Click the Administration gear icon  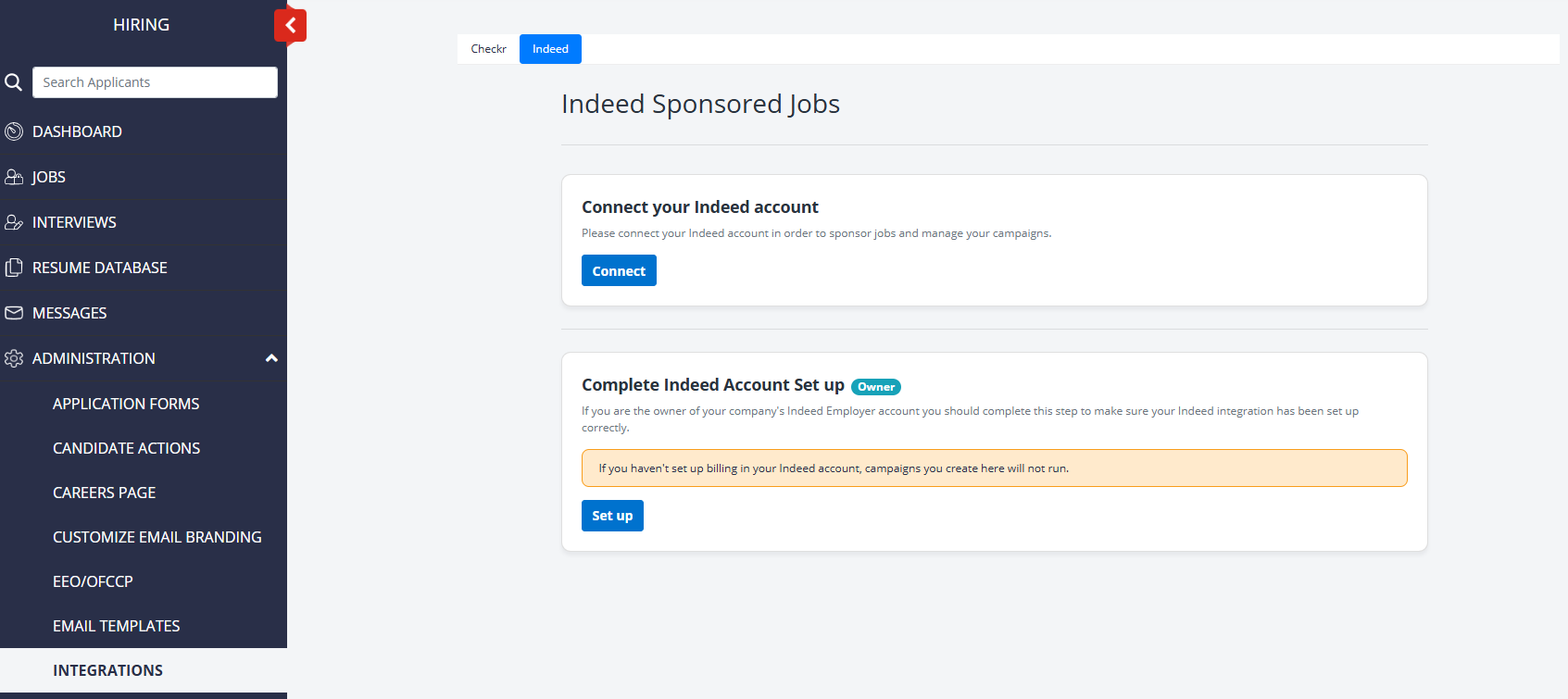(x=14, y=358)
